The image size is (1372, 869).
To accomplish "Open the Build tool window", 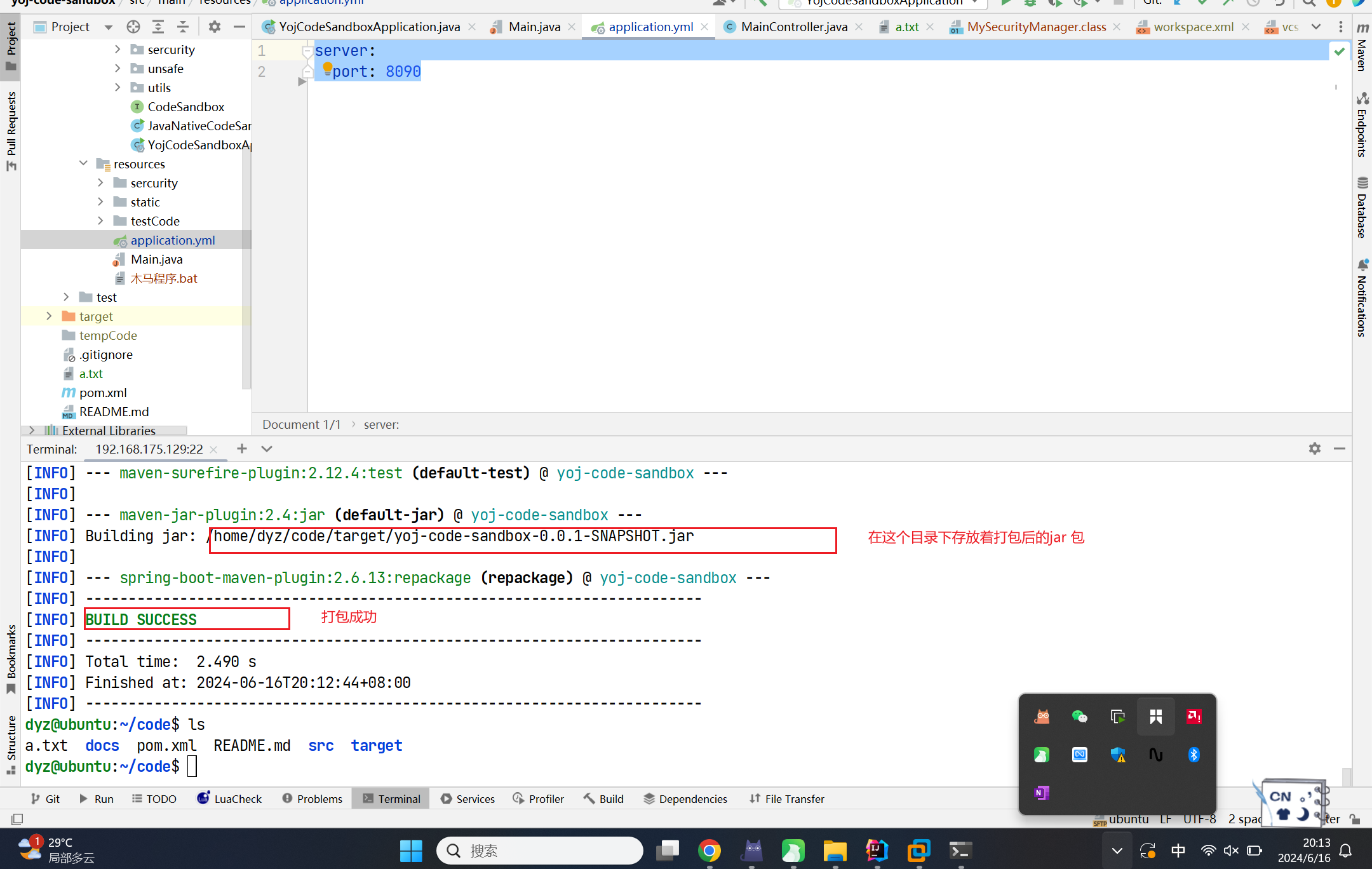I will click(603, 798).
